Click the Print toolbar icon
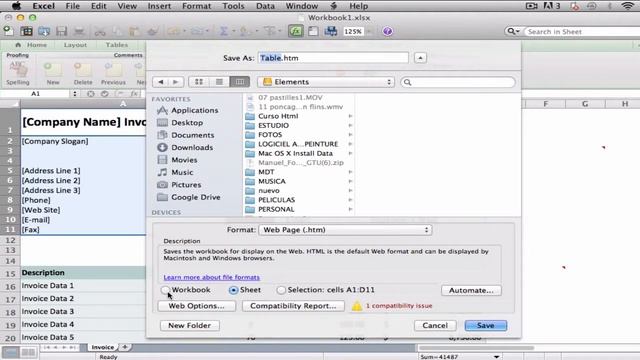This screenshot has height=360, width=640. pyautogui.click(x=79, y=31)
